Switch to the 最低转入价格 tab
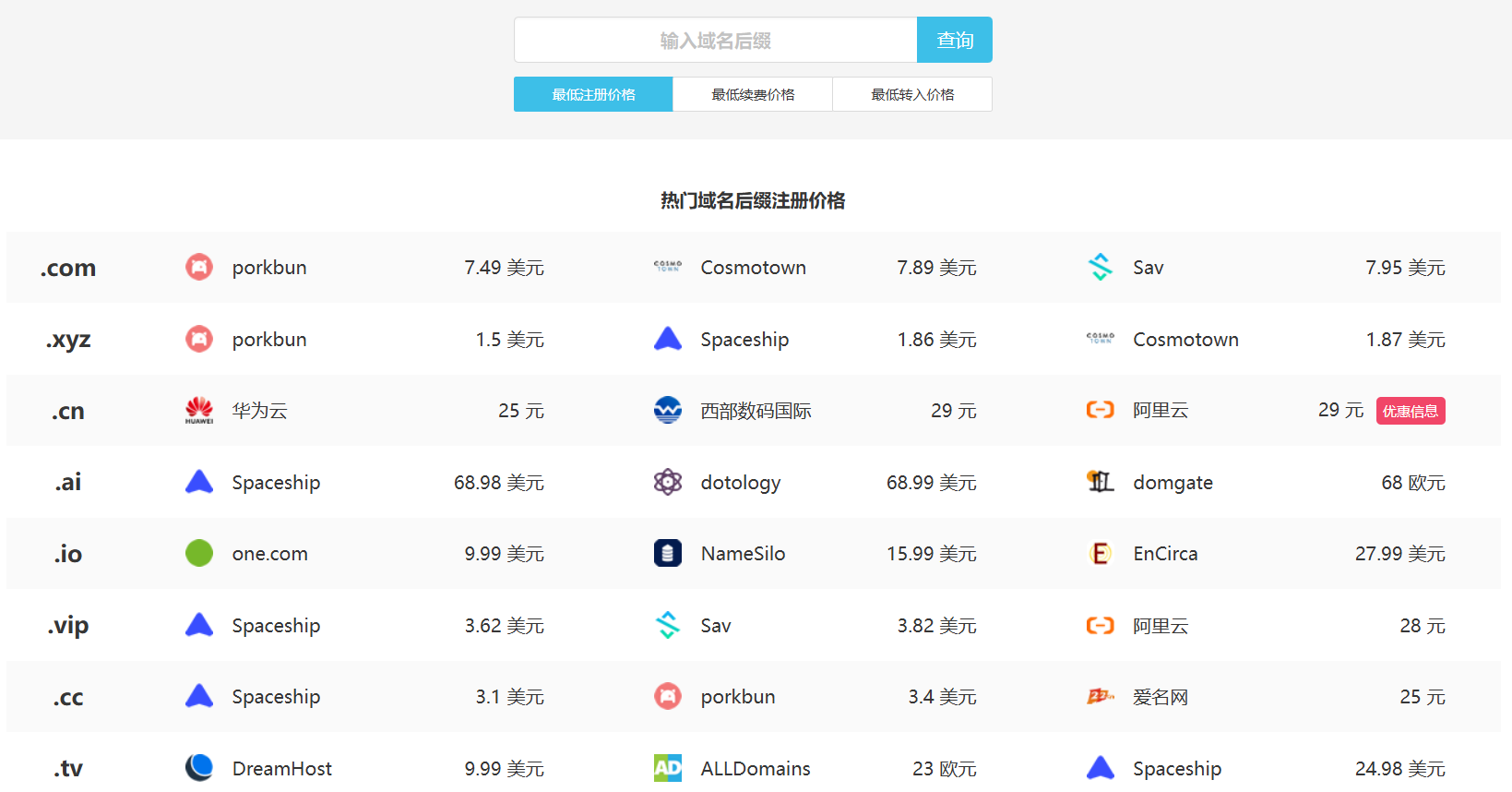 (912, 94)
